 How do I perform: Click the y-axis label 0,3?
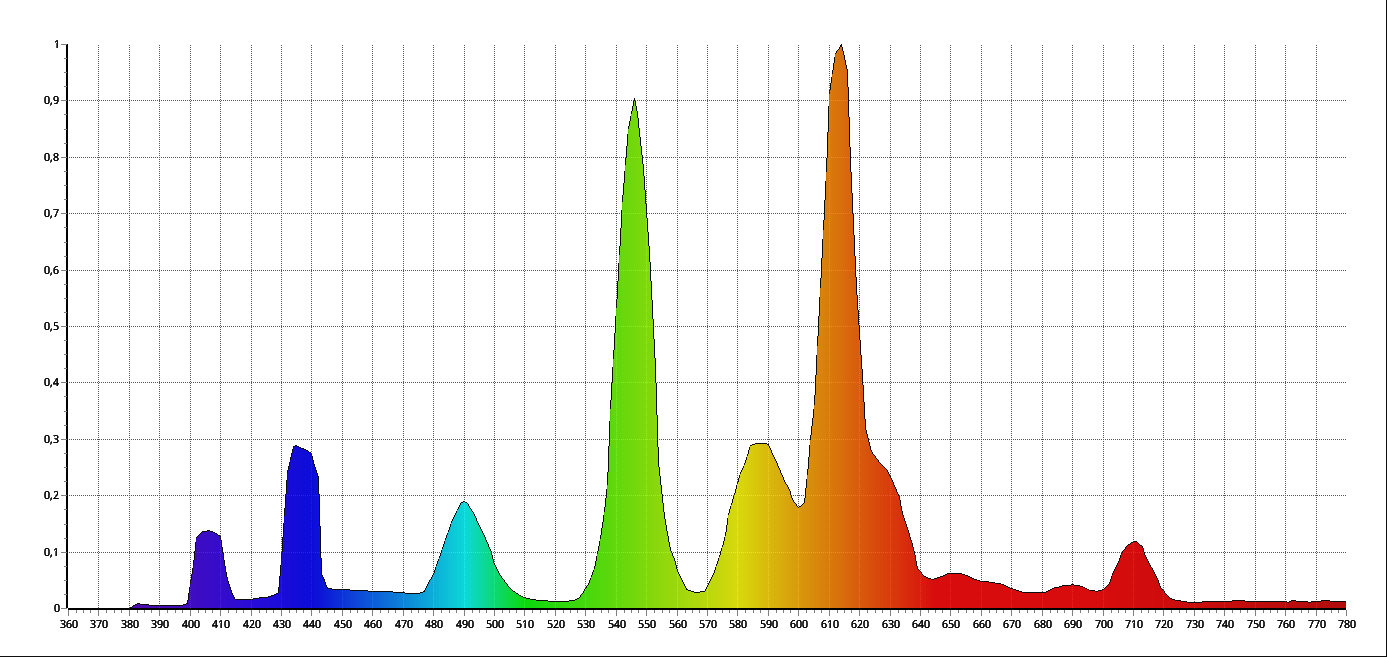53,440
